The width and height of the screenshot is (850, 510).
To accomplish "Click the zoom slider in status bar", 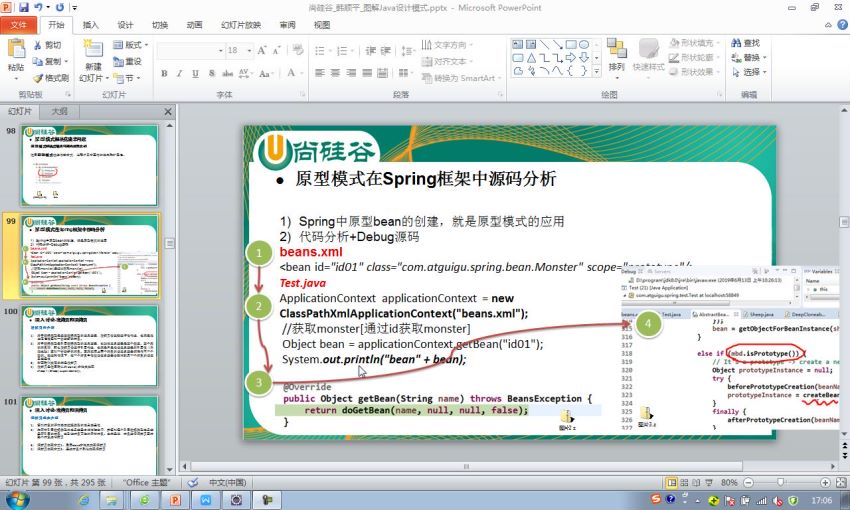I will pyautogui.click(x=783, y=482).
